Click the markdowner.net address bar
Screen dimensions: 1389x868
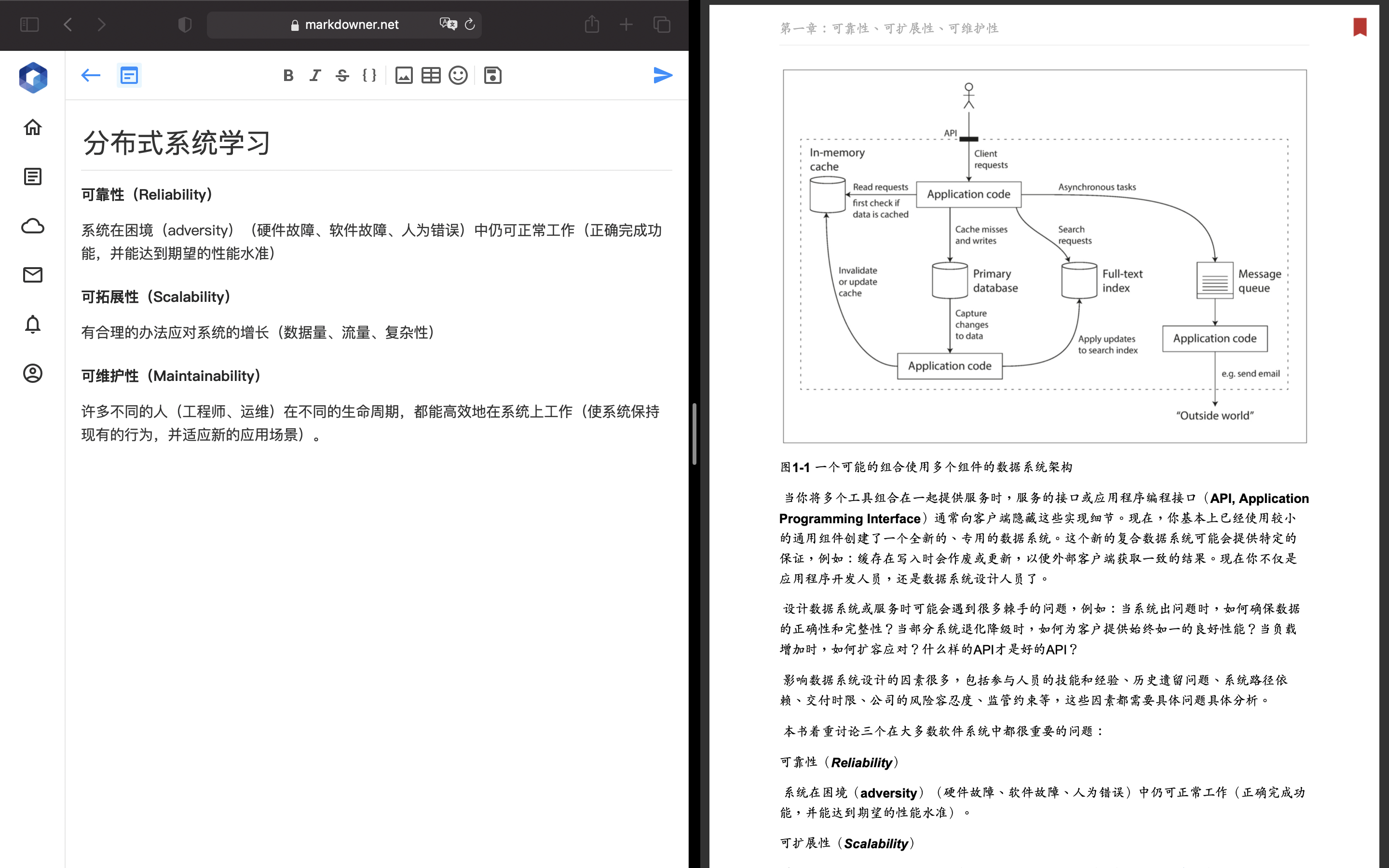(x=351, y=25)
